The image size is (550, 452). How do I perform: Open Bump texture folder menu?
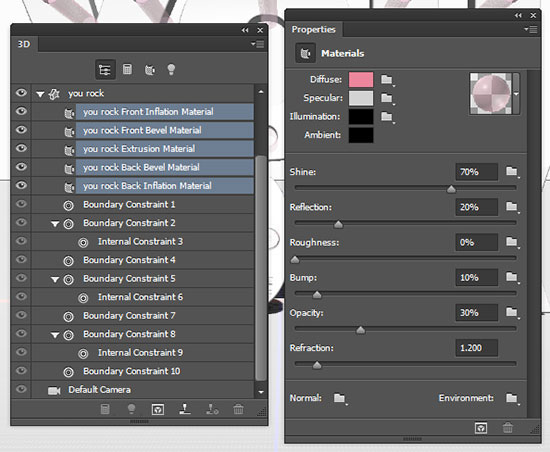coord(512,277)
